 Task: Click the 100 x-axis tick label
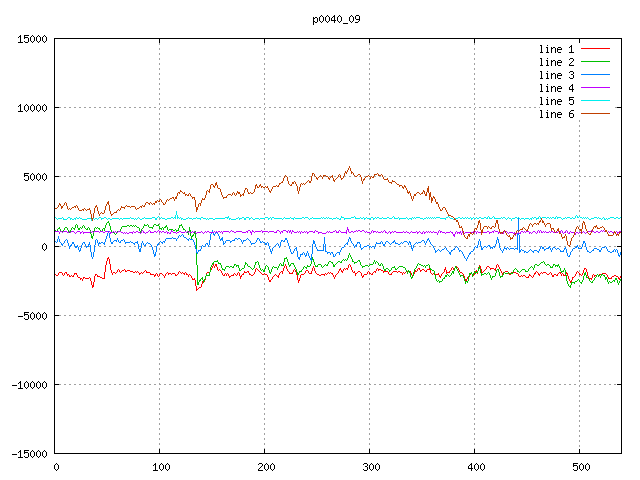(160, 467)
